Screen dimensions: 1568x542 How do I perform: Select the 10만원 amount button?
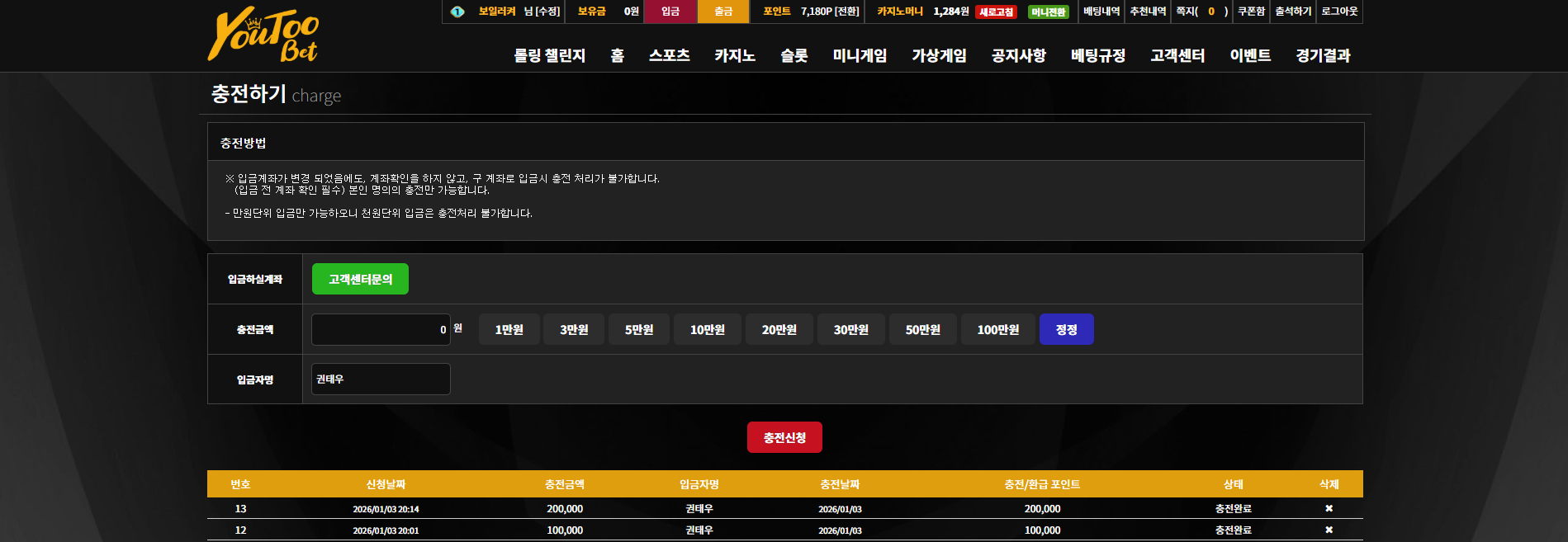click(x=708, y=329)
